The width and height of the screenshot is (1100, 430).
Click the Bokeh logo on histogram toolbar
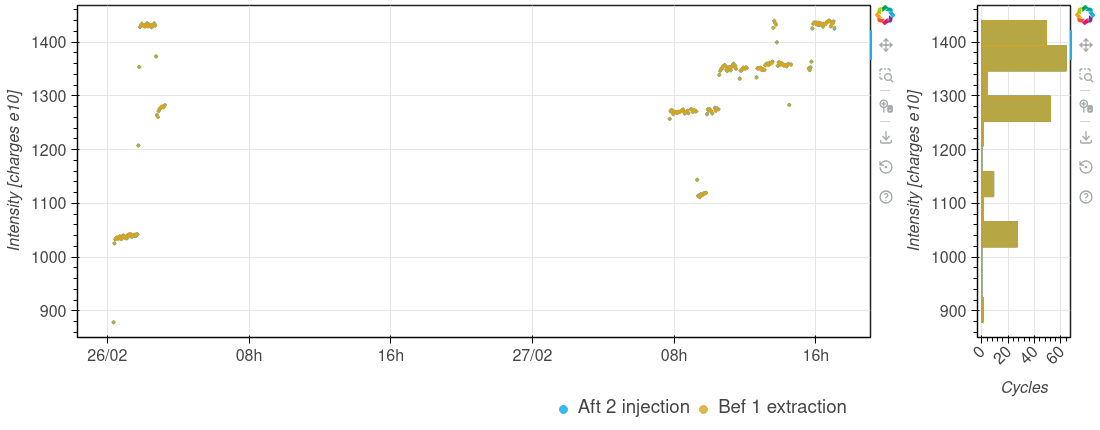(1085, 15)
